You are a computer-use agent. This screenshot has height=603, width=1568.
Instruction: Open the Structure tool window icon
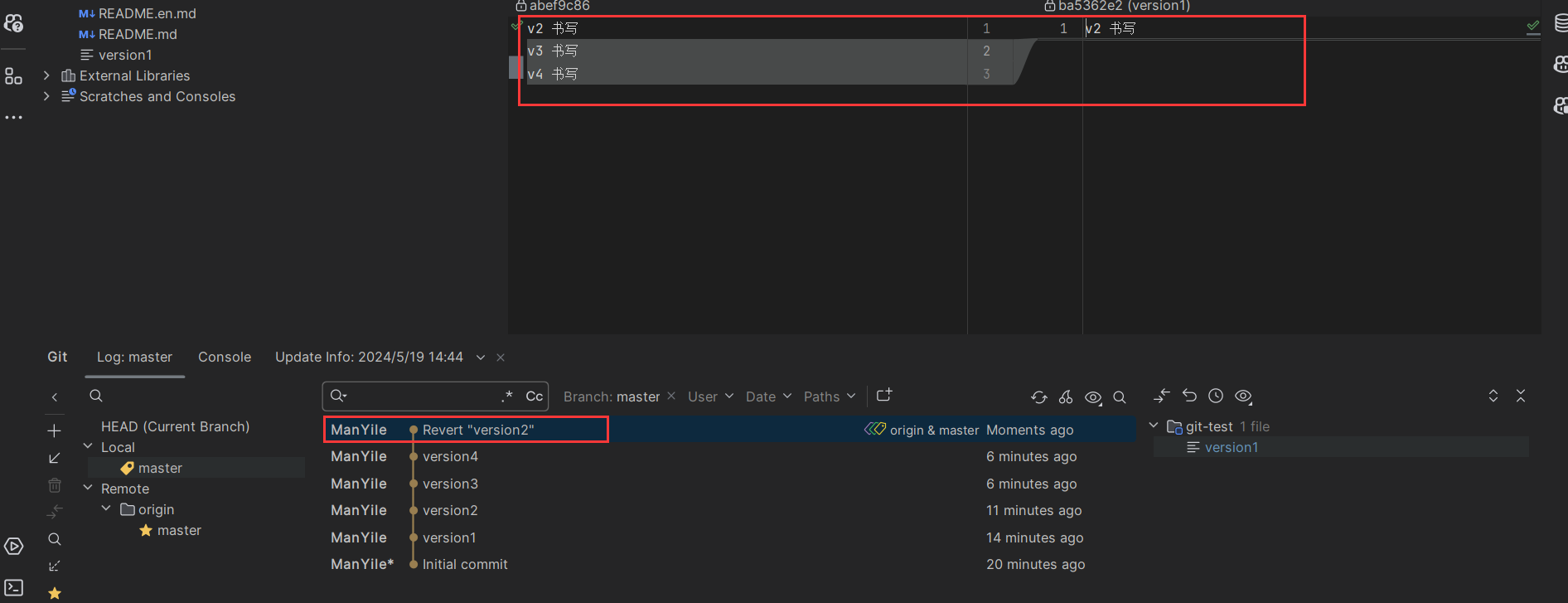13,76
